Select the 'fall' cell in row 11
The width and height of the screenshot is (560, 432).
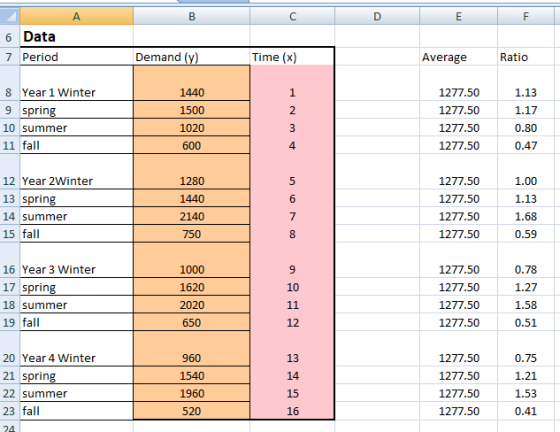pos(76,145)
